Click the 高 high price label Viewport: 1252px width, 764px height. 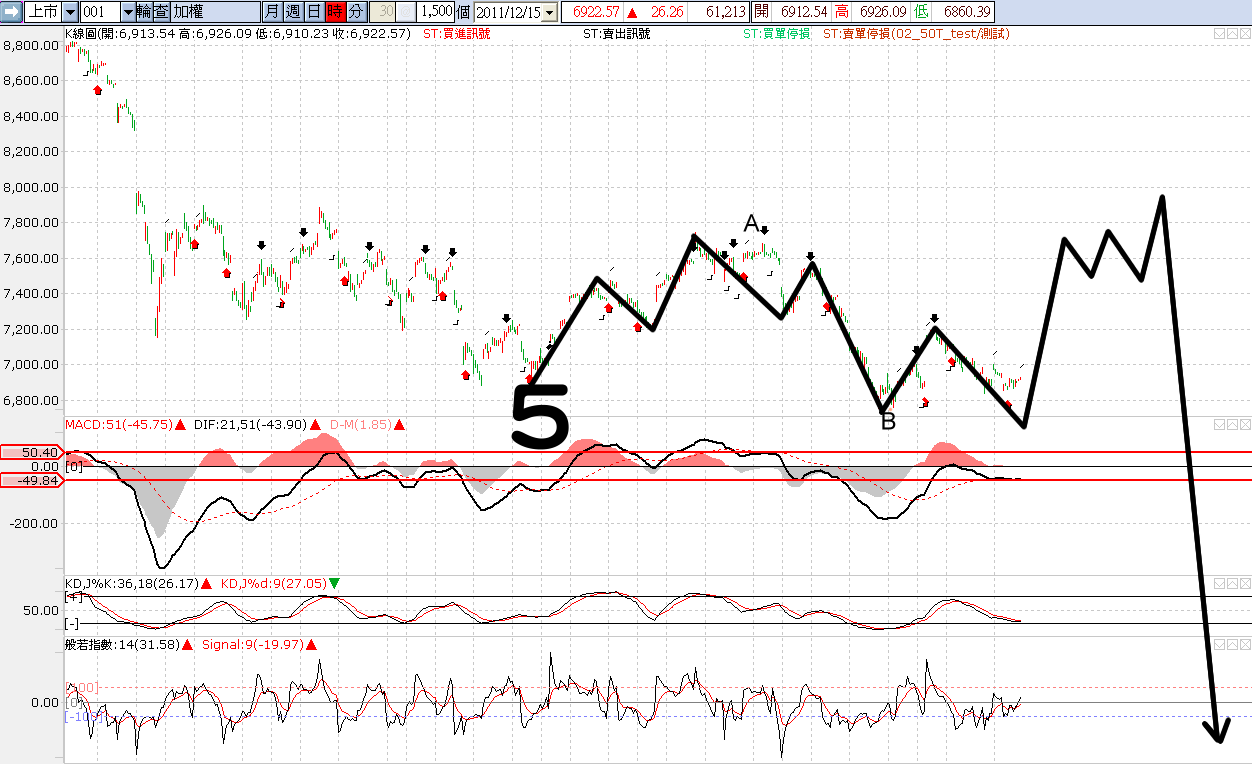click(842, 12)
